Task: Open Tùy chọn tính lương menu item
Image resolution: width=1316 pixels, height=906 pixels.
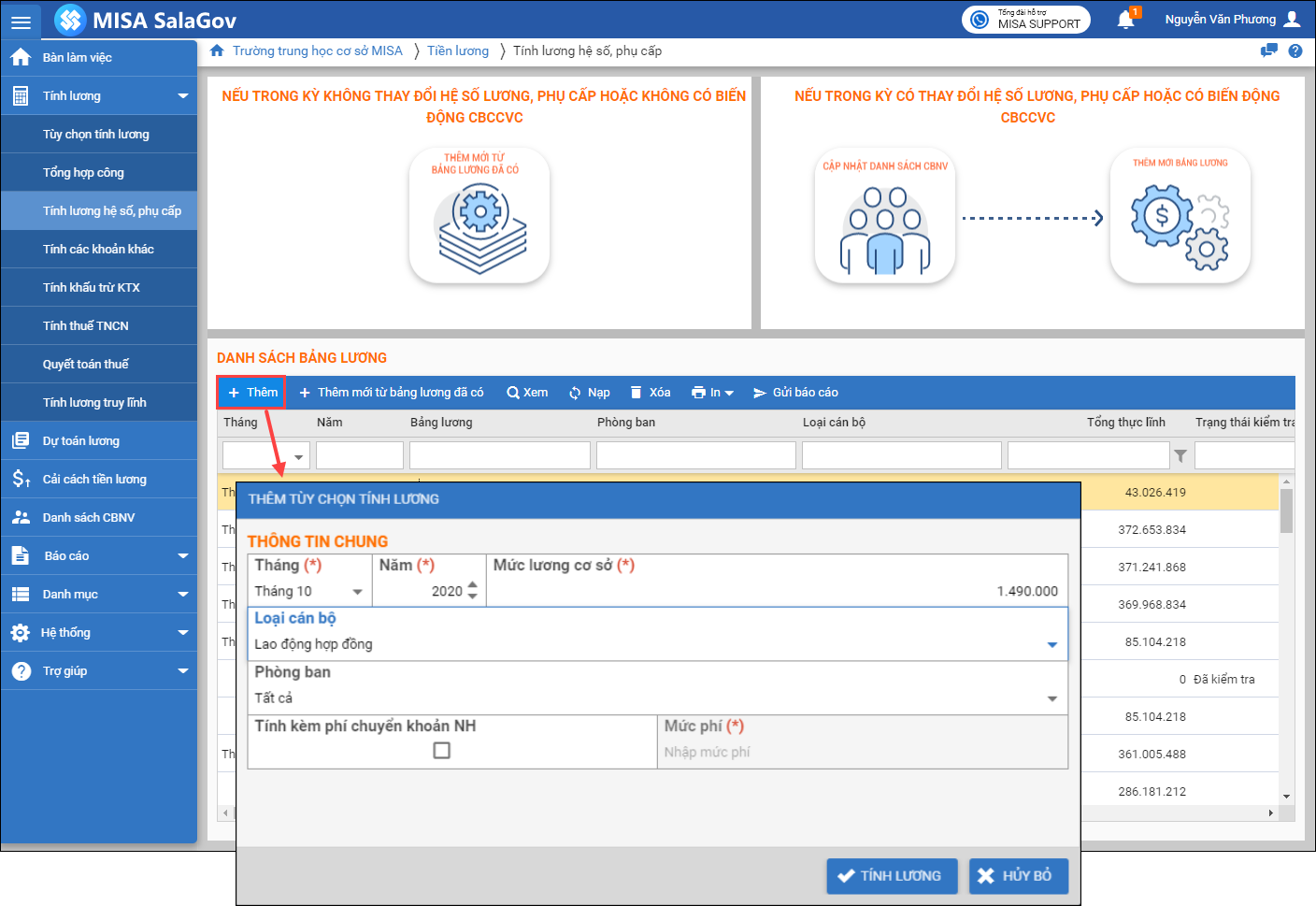Action: click(99, 134)
